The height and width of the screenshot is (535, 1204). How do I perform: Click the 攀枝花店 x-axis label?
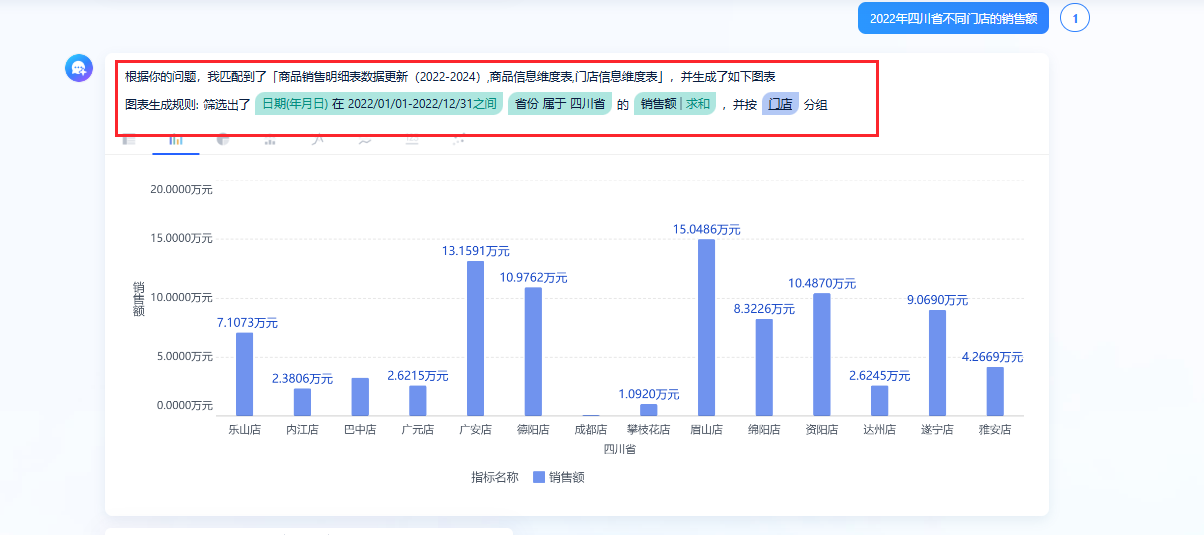tap(649, 430)
